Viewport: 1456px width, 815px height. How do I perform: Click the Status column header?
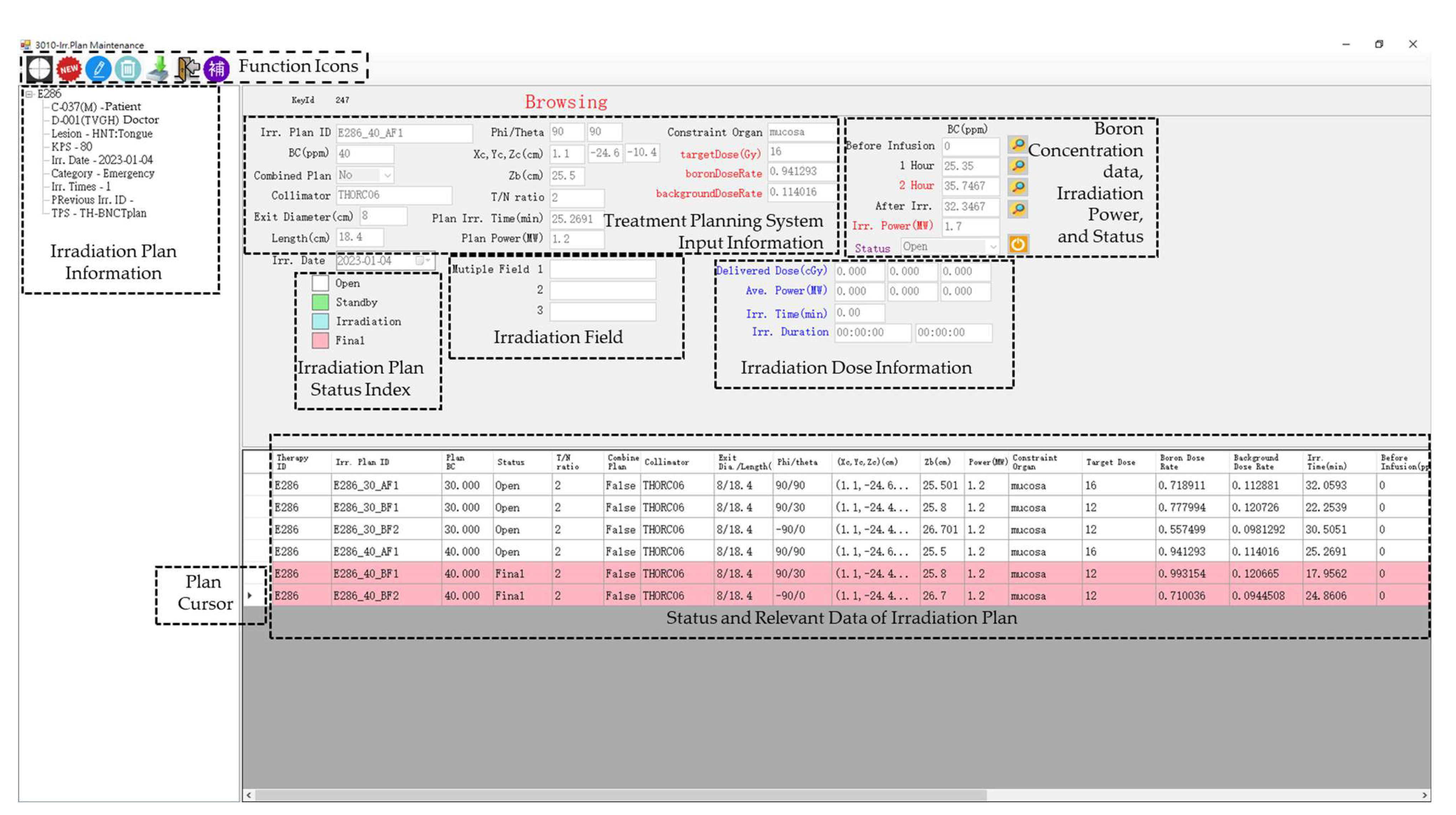click(x=510, y=462)
